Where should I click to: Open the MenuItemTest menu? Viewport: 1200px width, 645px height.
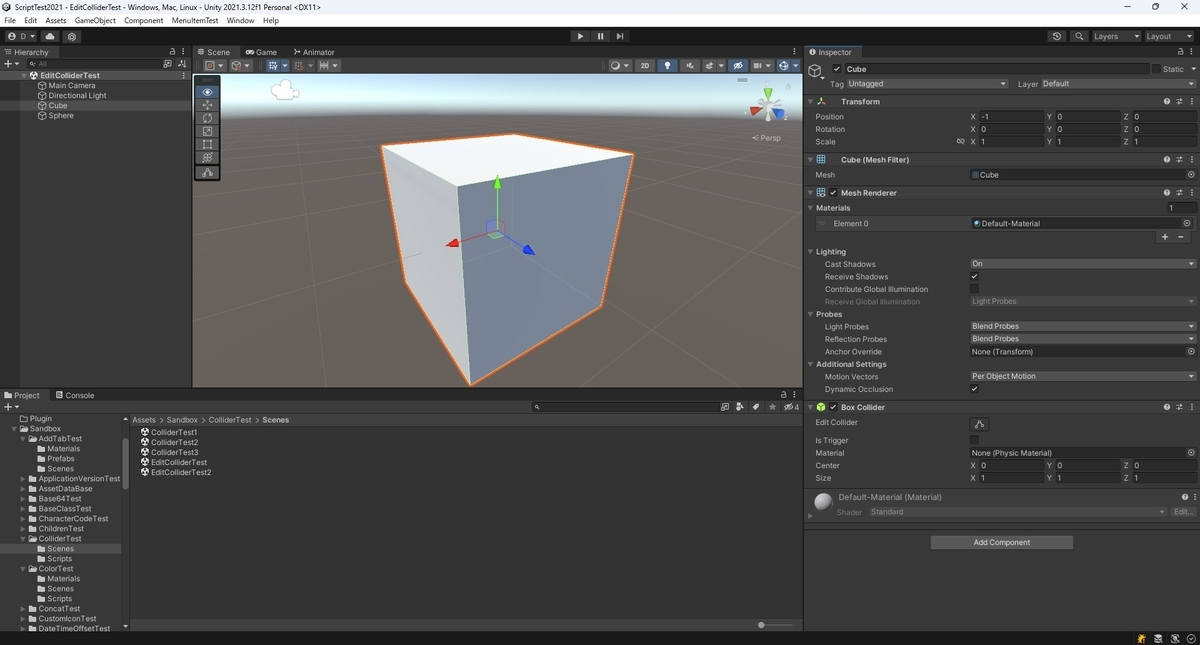coord(194,19)
